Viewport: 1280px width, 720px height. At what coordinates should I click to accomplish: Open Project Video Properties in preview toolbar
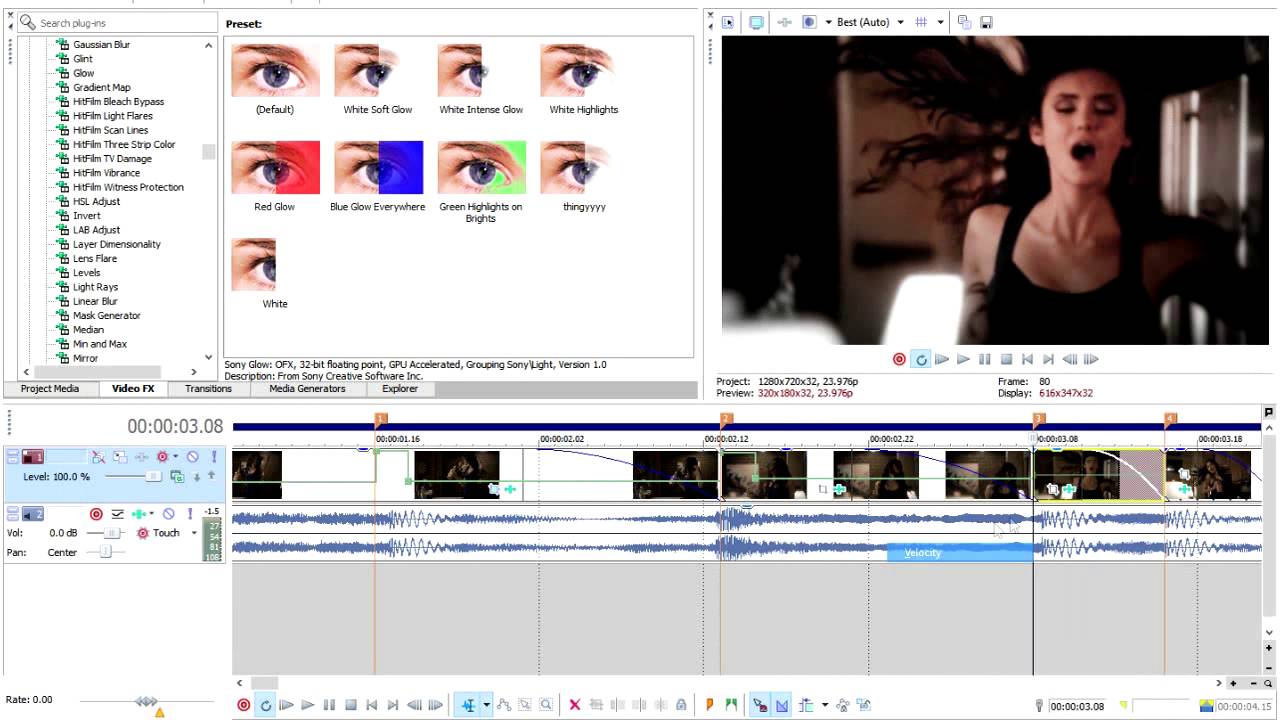tap(728, 22)
